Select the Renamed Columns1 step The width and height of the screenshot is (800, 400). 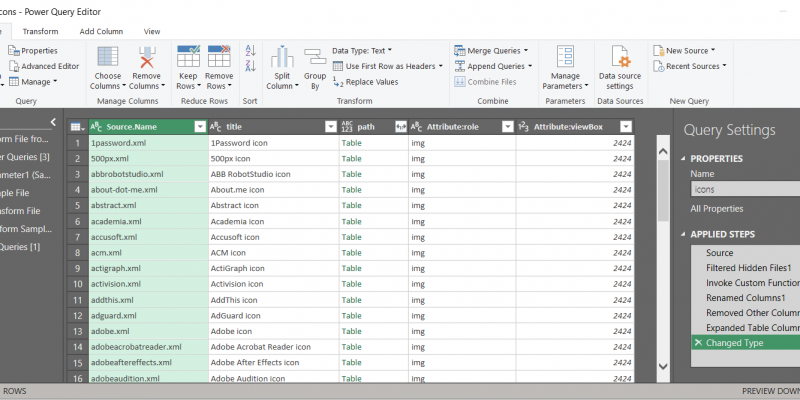coord(745,297)
